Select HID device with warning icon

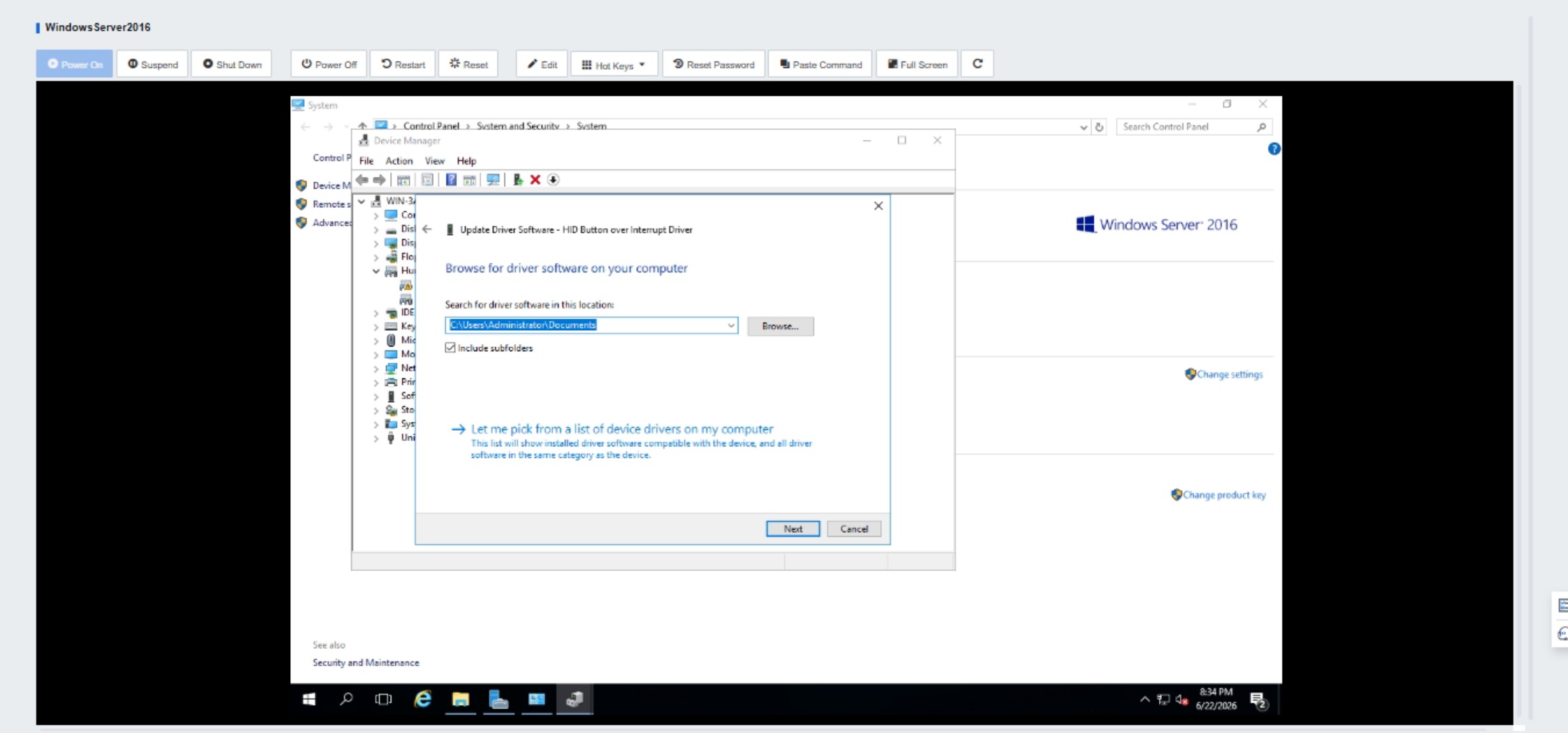406,285
